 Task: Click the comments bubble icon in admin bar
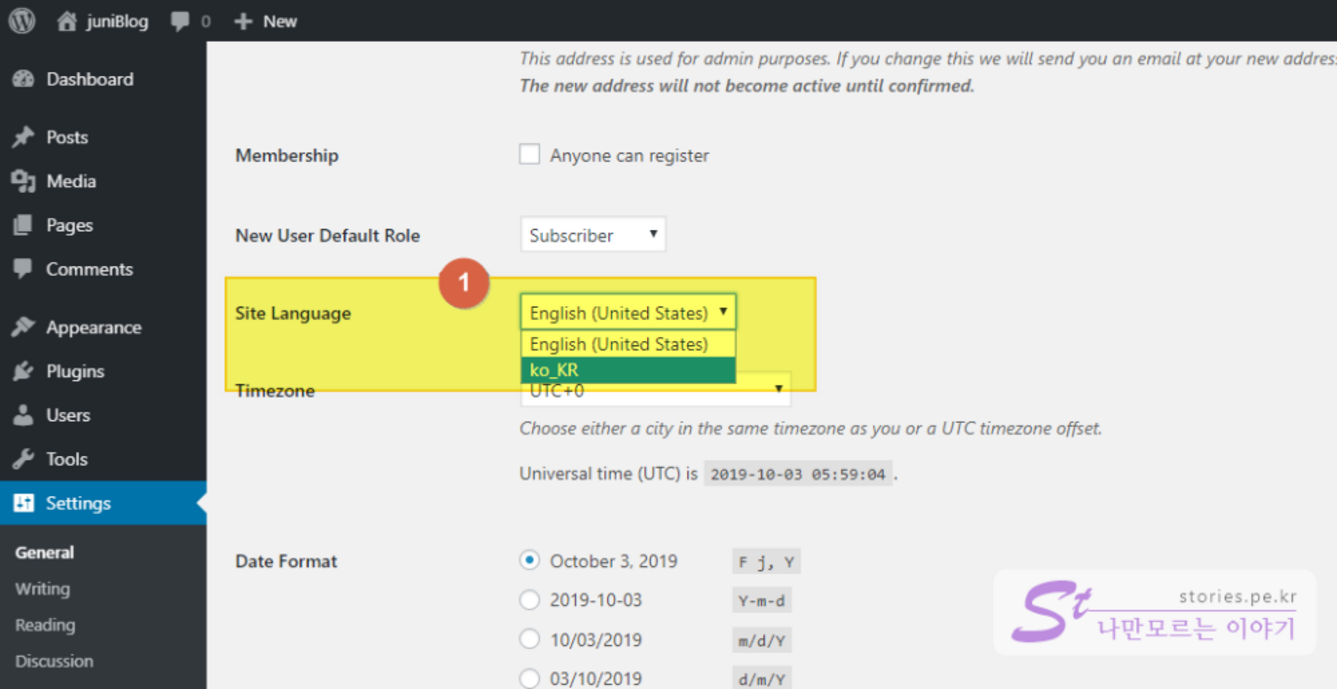coord(180,21)
